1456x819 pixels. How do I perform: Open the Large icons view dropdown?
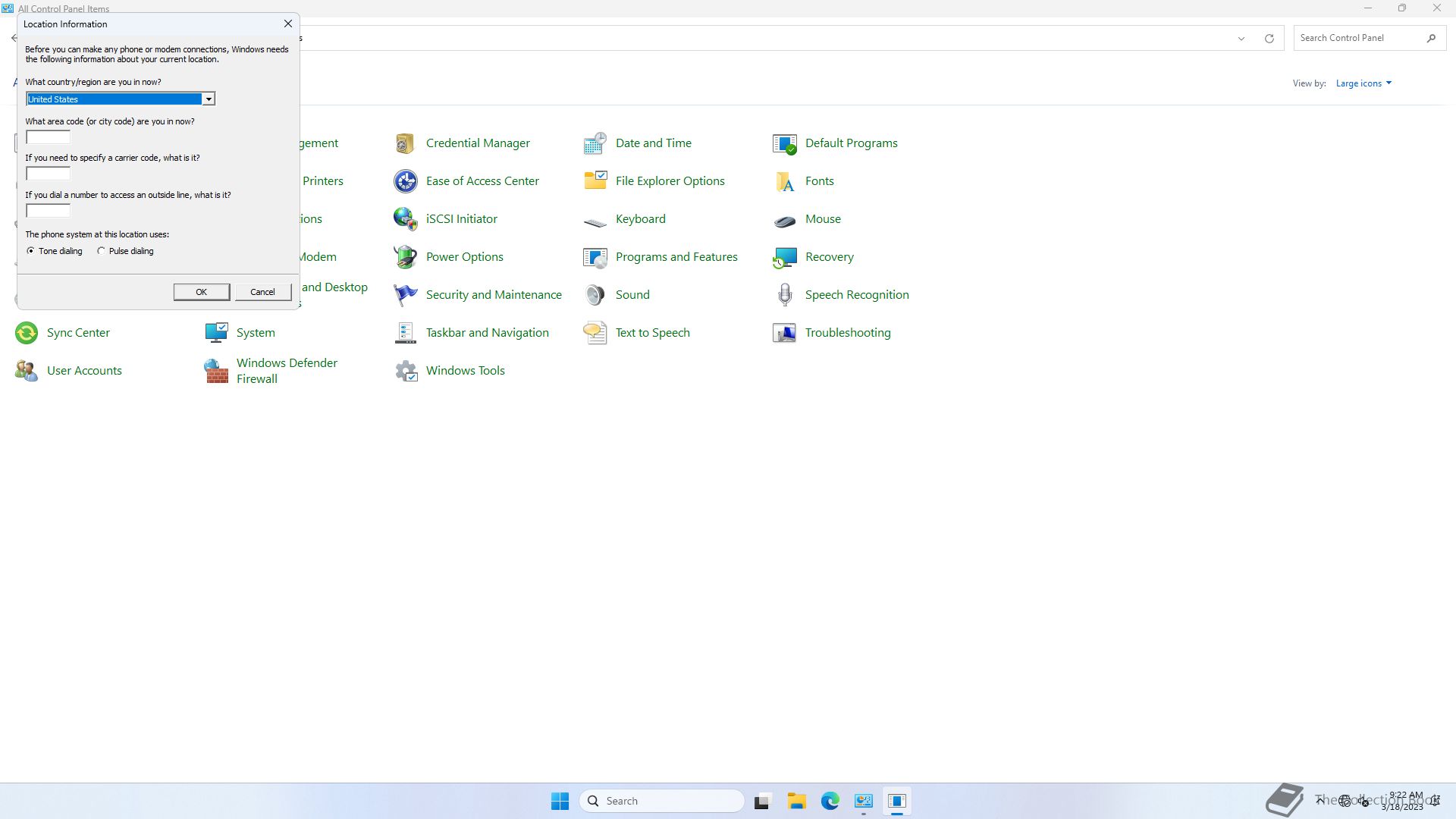(x=1363, y=83)
